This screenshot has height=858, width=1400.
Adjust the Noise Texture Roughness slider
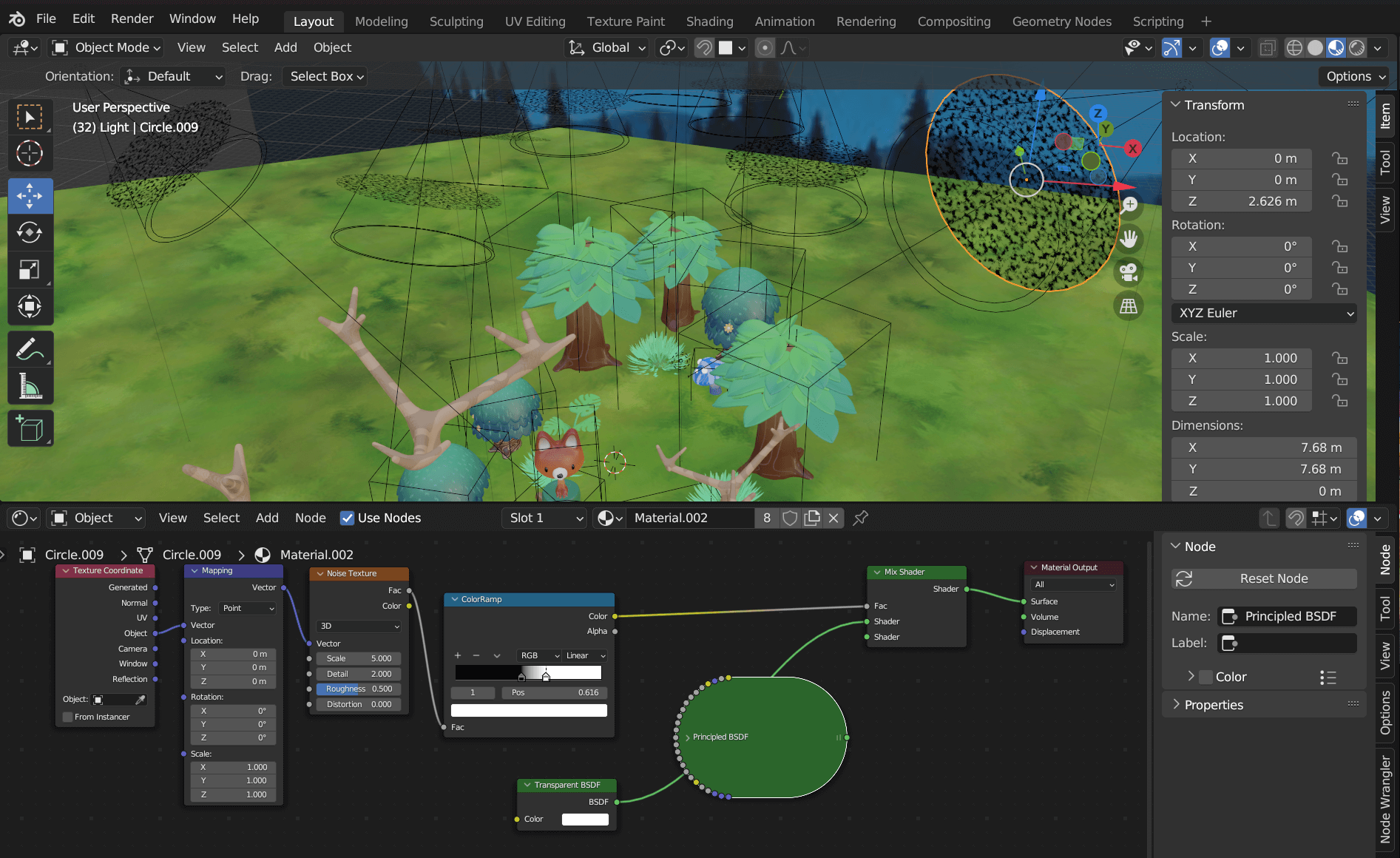point(359,689)
